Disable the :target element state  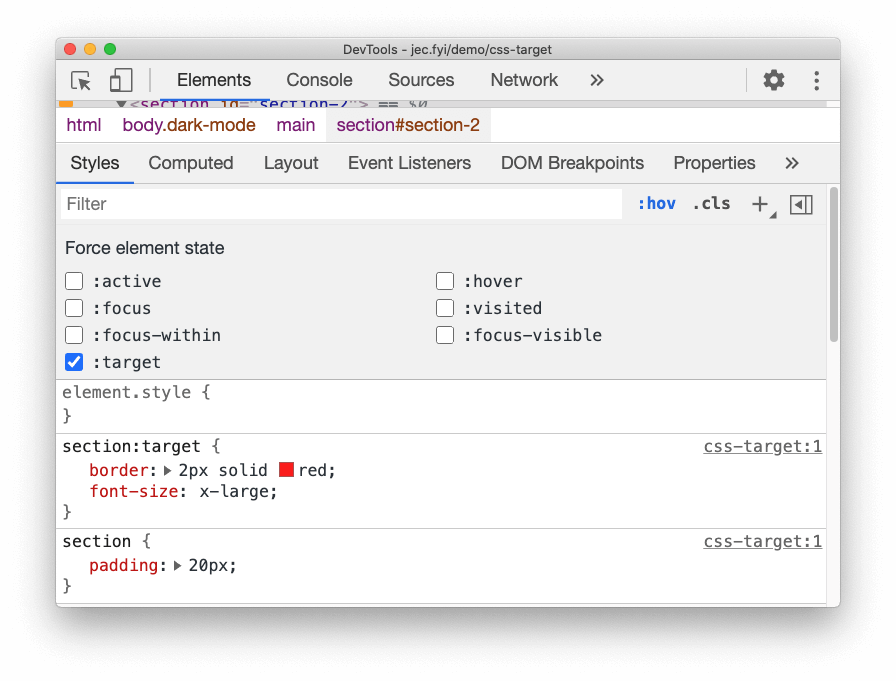[x=74, y=362]
